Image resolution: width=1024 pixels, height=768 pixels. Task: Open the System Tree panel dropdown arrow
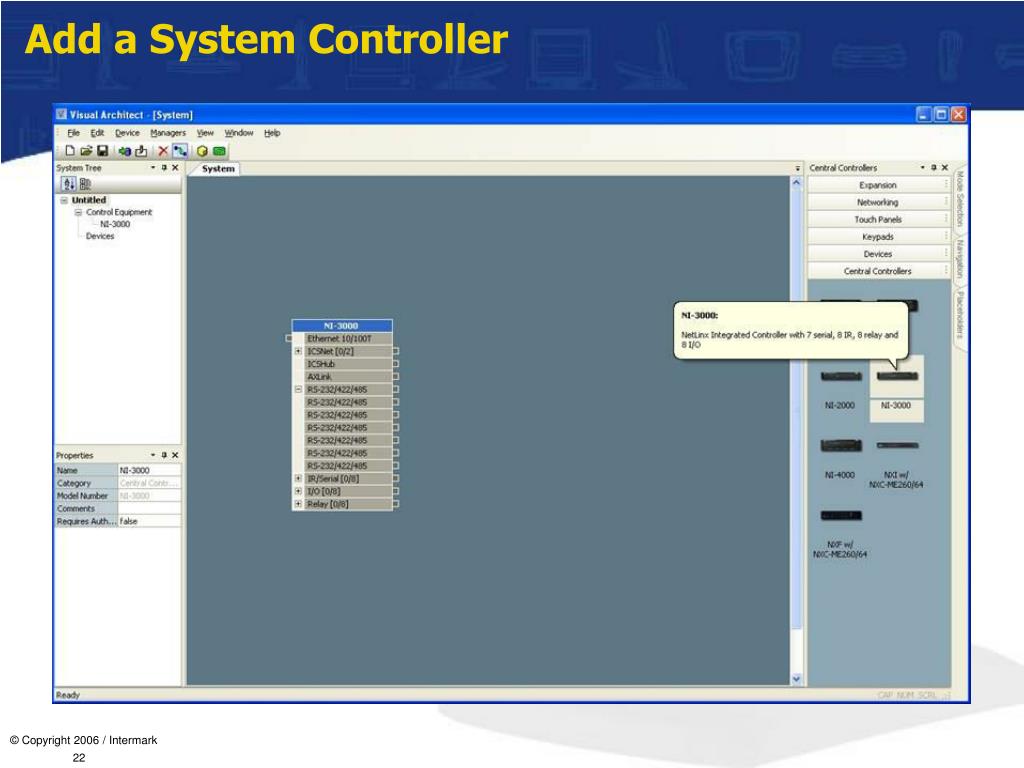click(x=153, y=168)
